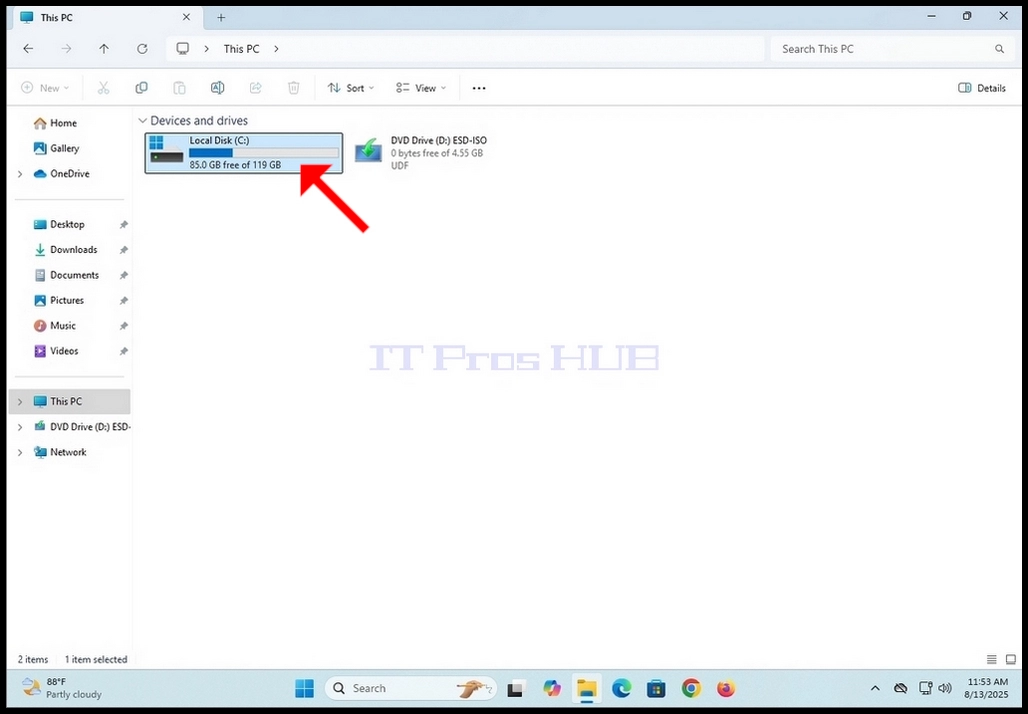Image resolution: width=1028 pixels, height=714 pixels.
Task: Expand the DVD Drive (D:) tree node
Action: click(20, 427)
